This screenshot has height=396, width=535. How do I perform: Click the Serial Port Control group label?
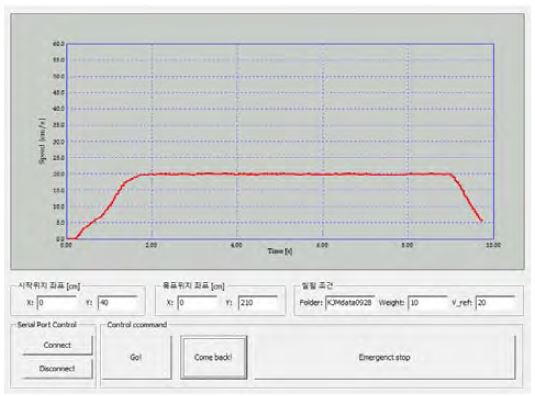pos(47,325)
